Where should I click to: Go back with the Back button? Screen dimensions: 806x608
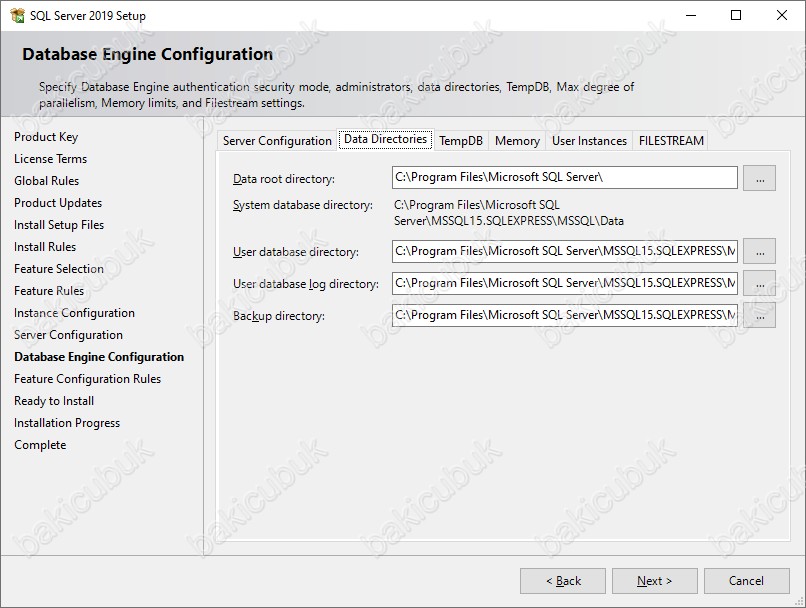pyautogui.click(x=563, y=581)
